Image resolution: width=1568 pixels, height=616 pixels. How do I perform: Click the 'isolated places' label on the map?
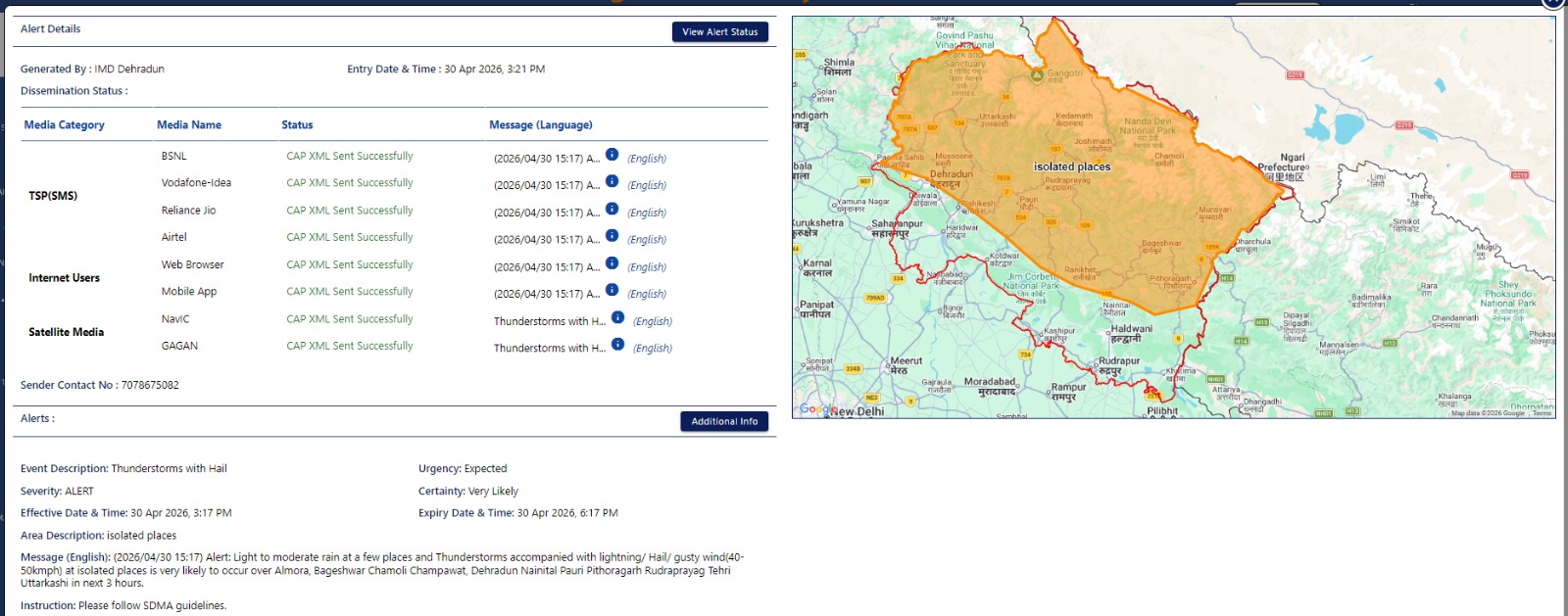point(1072,167)
